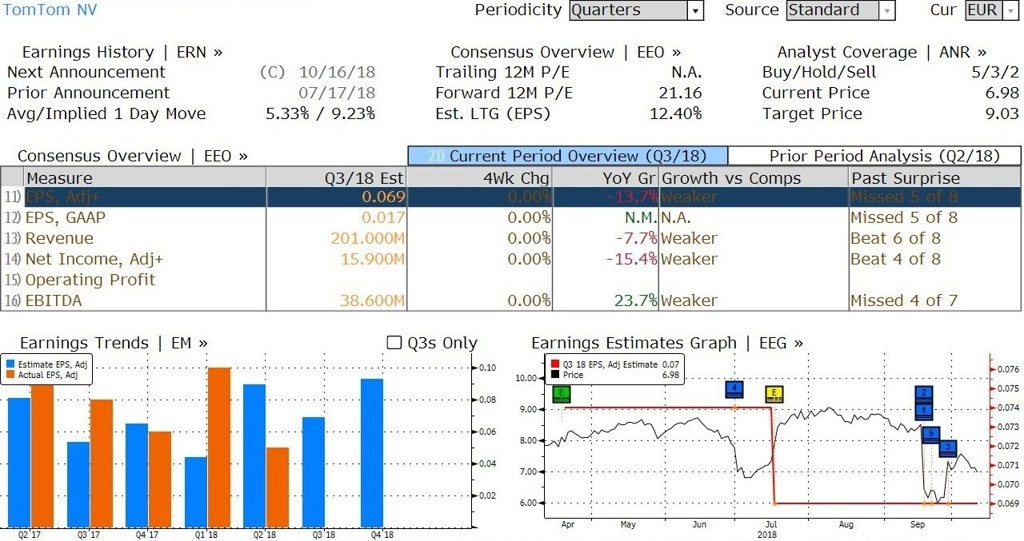This screenshot has width=1024, height=541.
Task: Click the red Q3 18 EPS legend swatch
Action: click(x=555, y=365)
